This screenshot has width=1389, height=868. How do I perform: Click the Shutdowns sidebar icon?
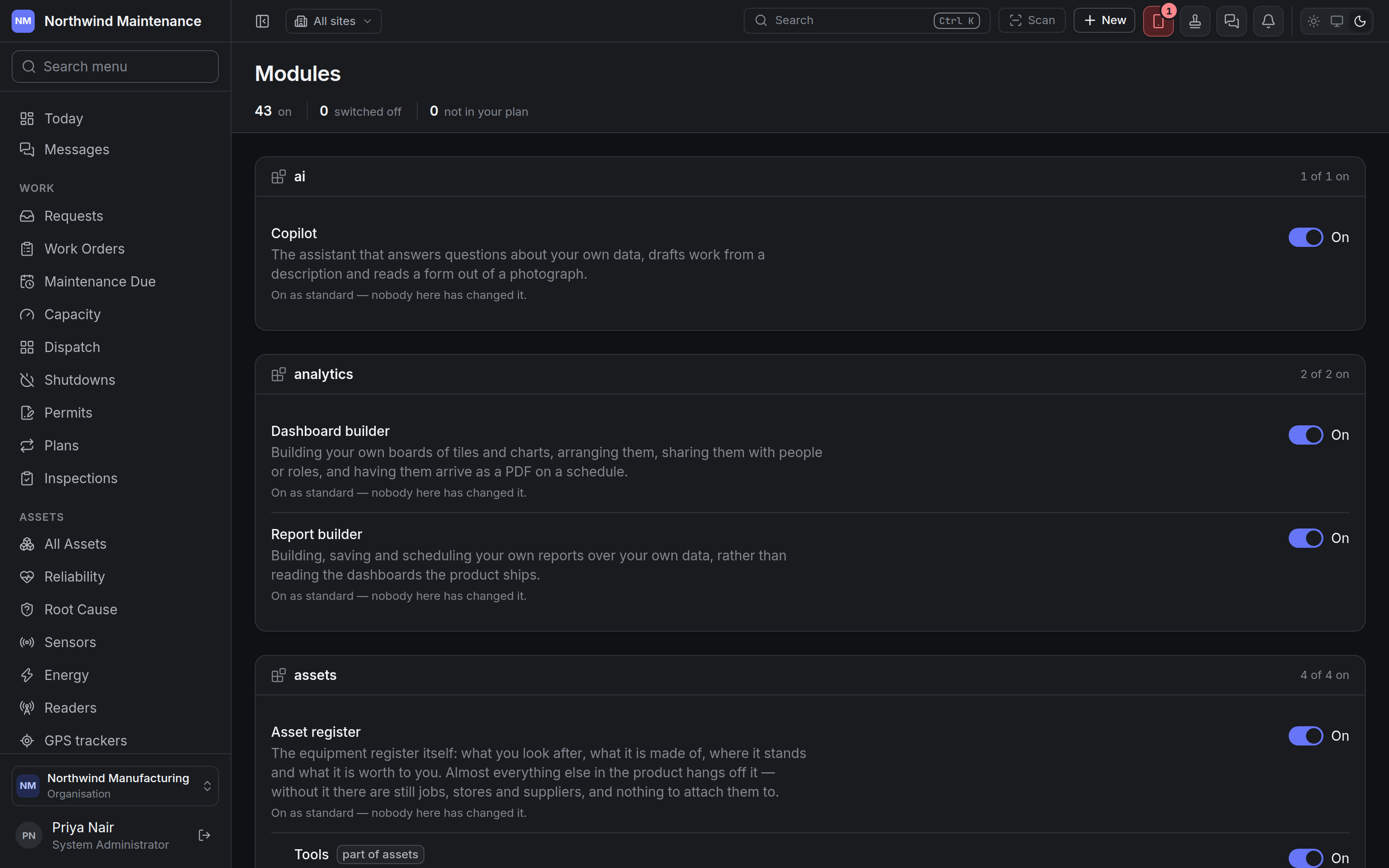point(27,380)
